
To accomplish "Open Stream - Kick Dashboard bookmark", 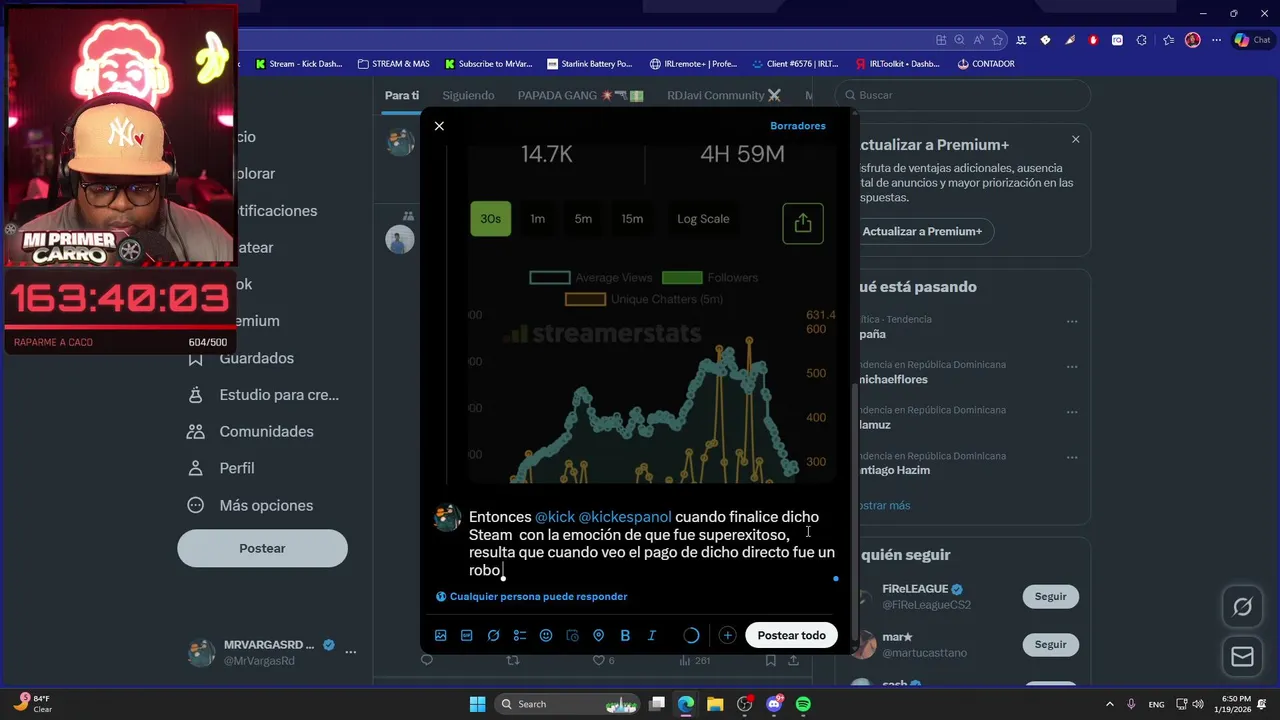I will [x=299, y=64].
